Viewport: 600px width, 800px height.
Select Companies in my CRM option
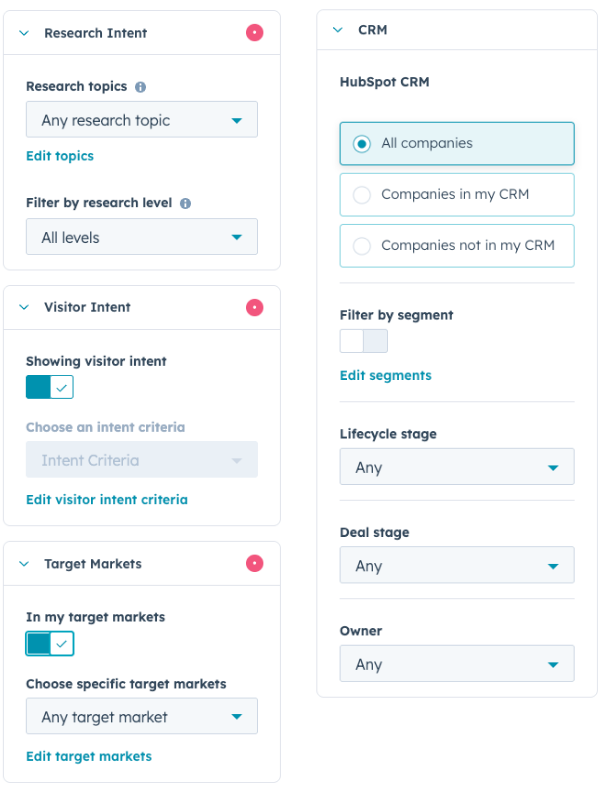[457, 194]
